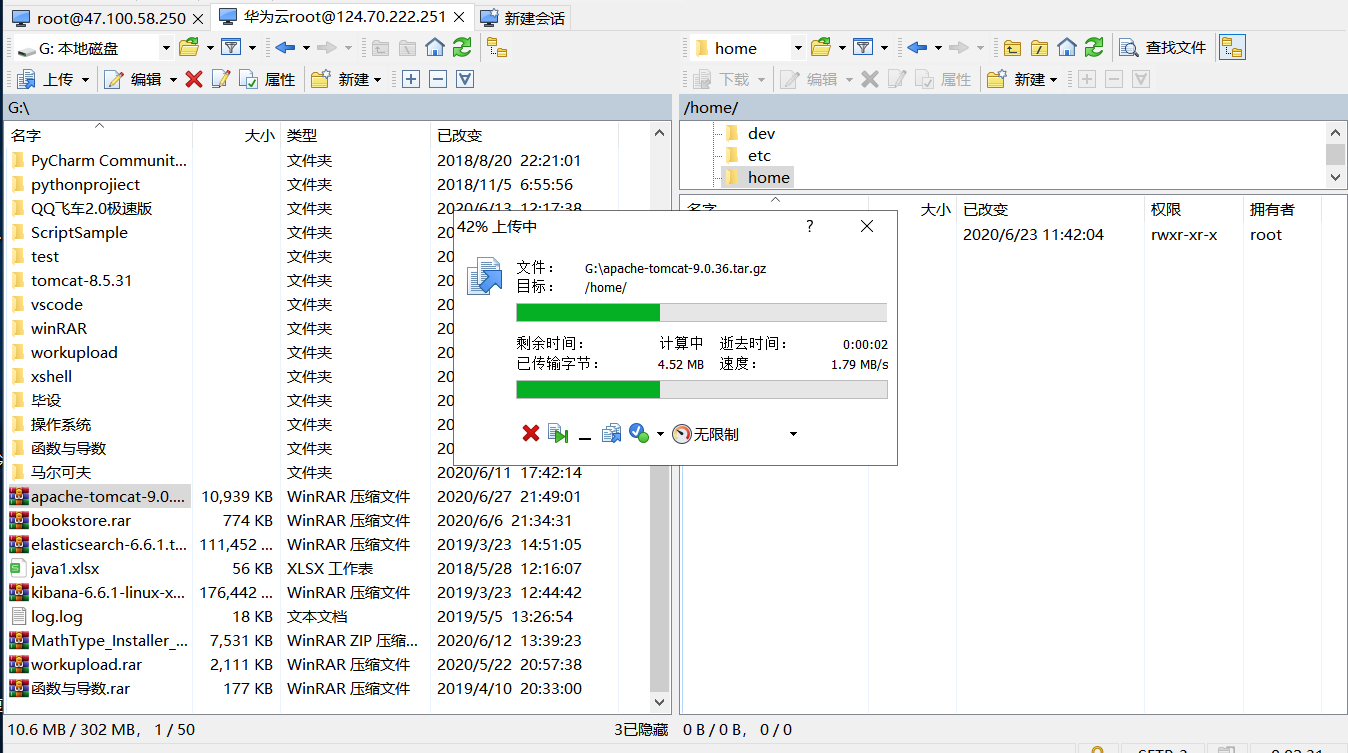Screen dimensions: 1348x753
Task: Click the help question mark in upload dialog
Action: (x=810, y=227)
